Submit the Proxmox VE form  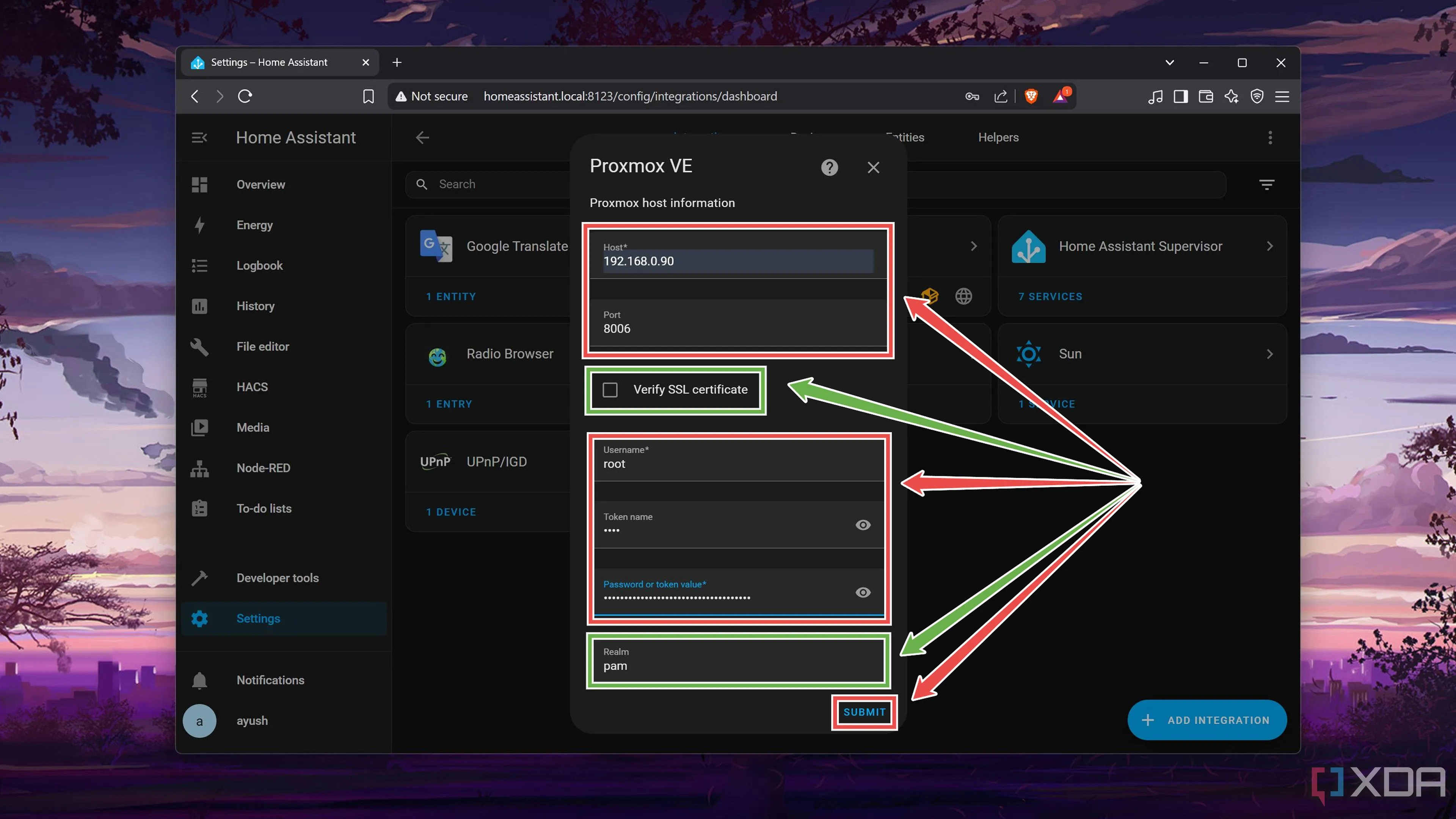point(864,712)
